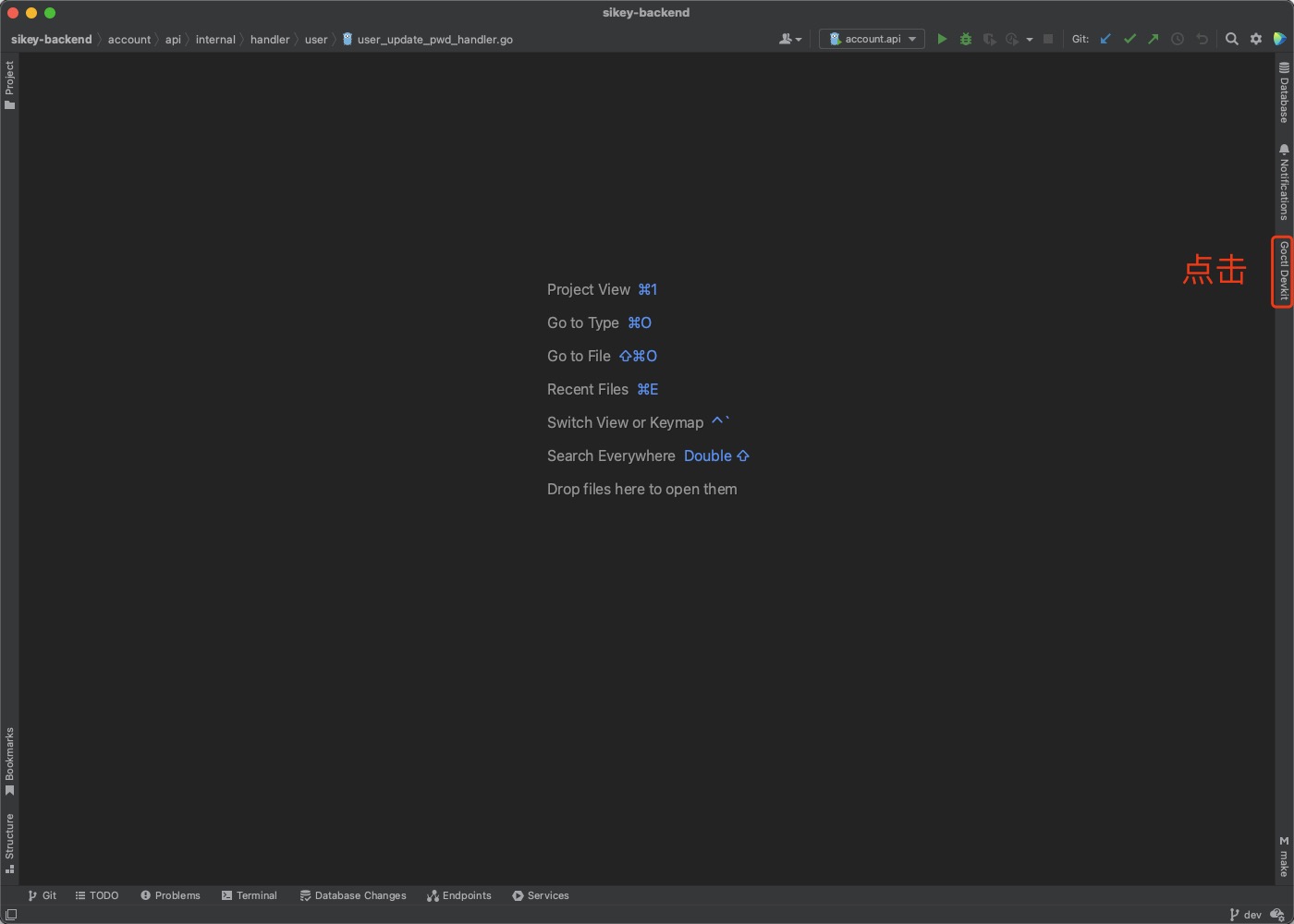Click the Search Everywhere hint

click(x=611, y=456)
